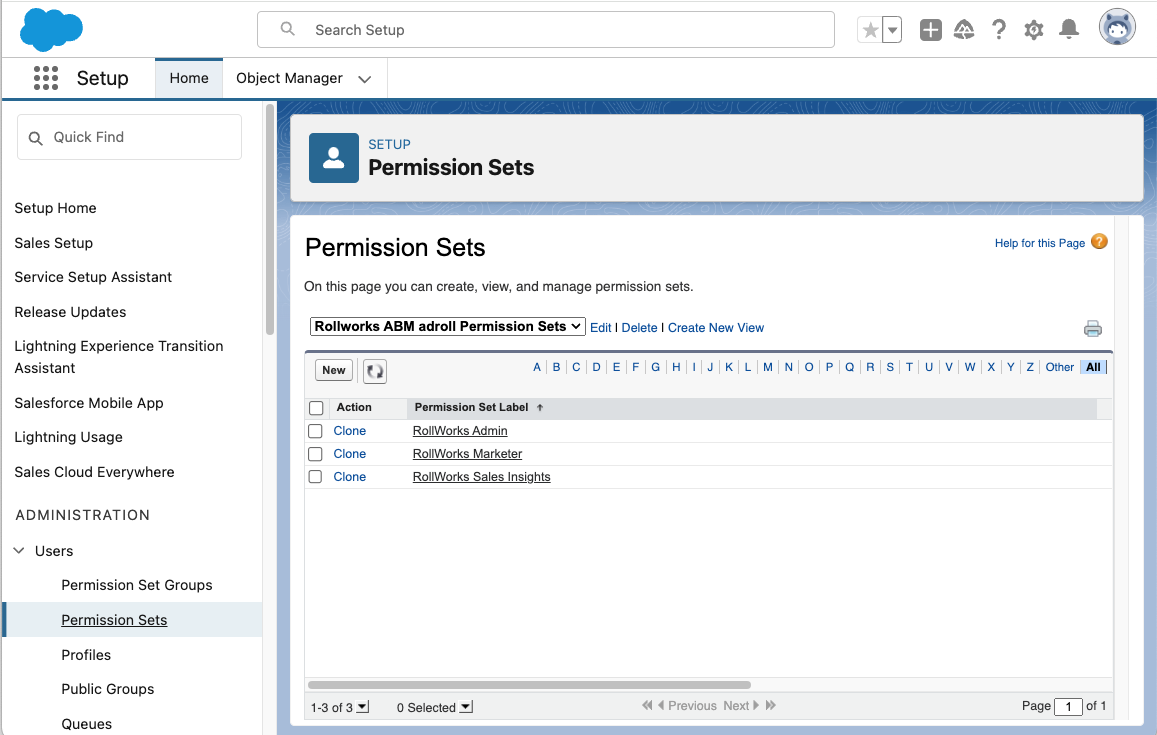Open the favorites list dropdown arrow
The width and height of the screenshot is (1157, 735).
click(892, 30)
